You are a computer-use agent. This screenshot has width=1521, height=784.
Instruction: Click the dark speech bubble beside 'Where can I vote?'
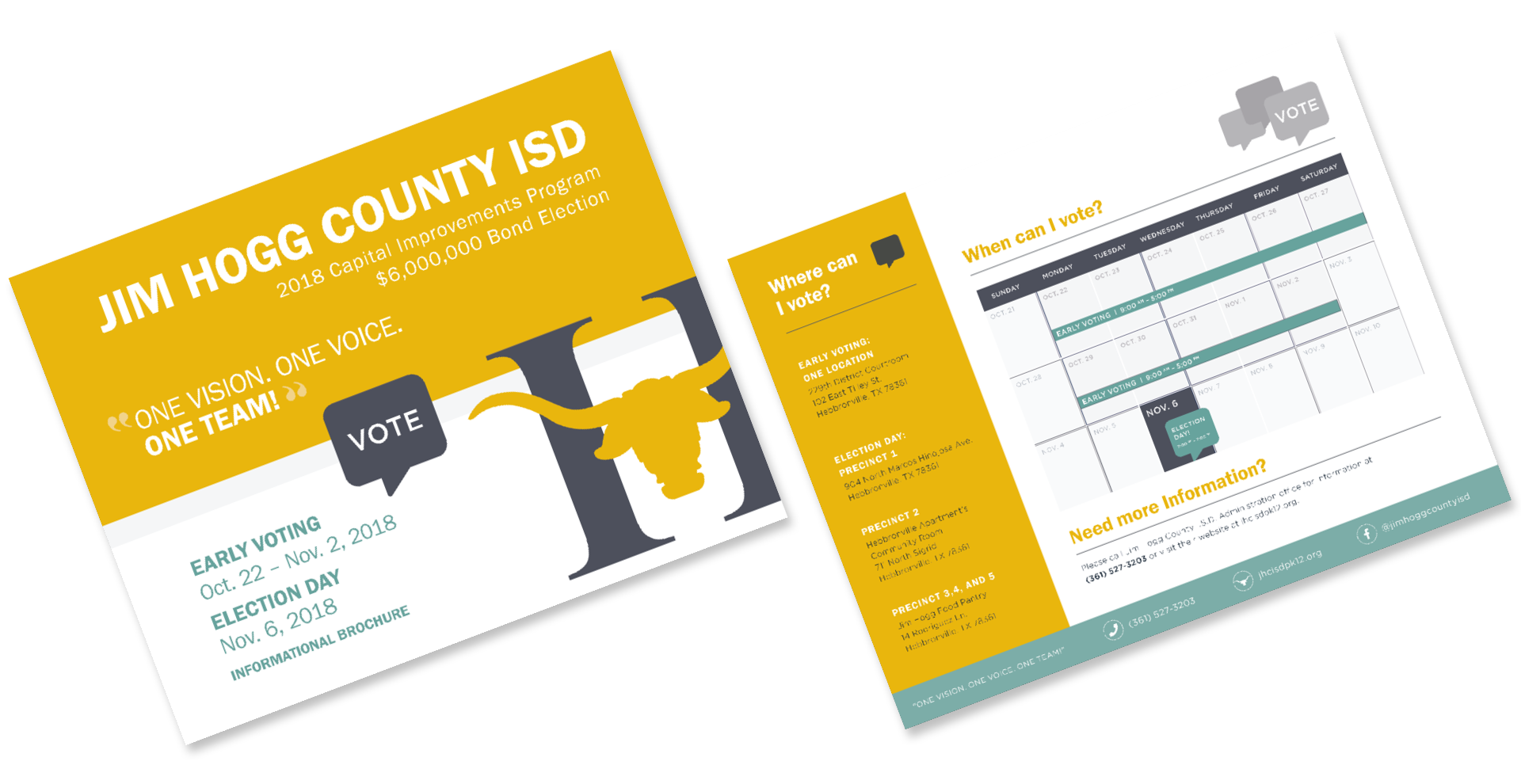(x=888, y=251)
